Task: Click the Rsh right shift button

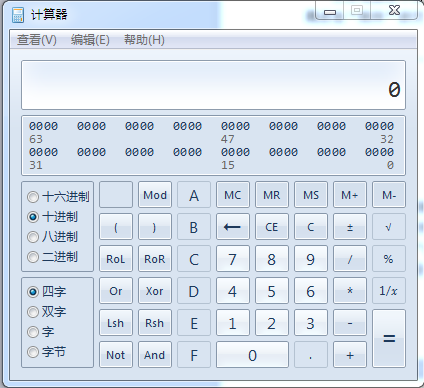Action: (x=155, y=323)
